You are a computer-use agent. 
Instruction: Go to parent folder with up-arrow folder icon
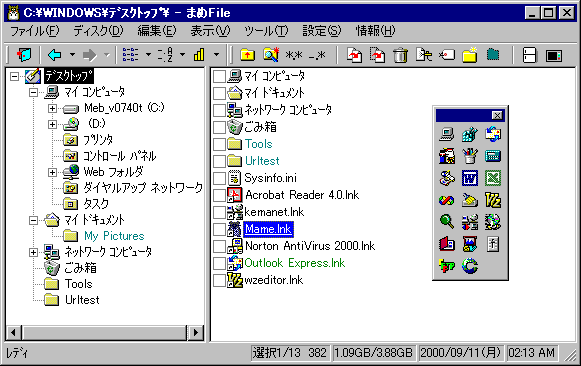[247, 55]
